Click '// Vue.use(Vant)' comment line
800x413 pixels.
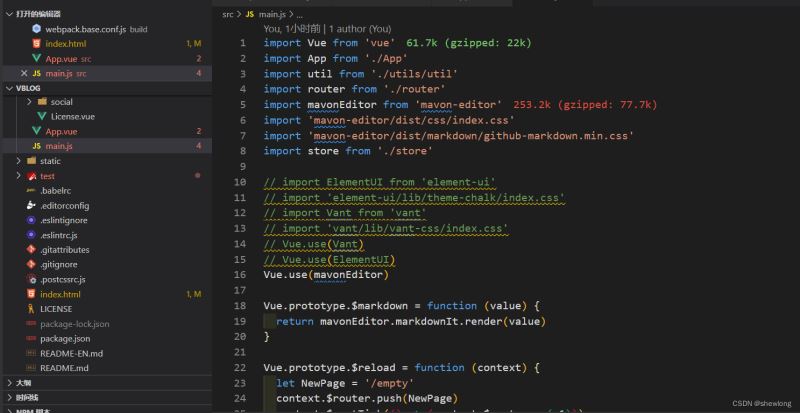(314, 244)
